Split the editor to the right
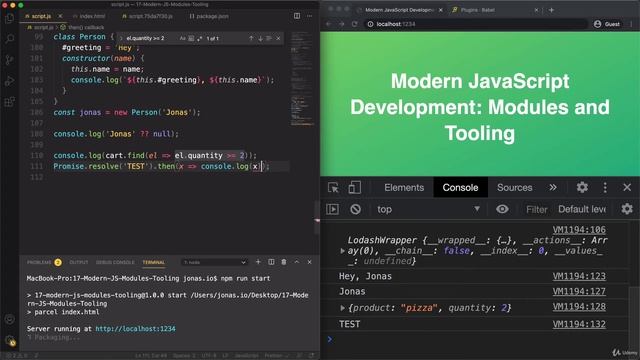 point(297,16)
